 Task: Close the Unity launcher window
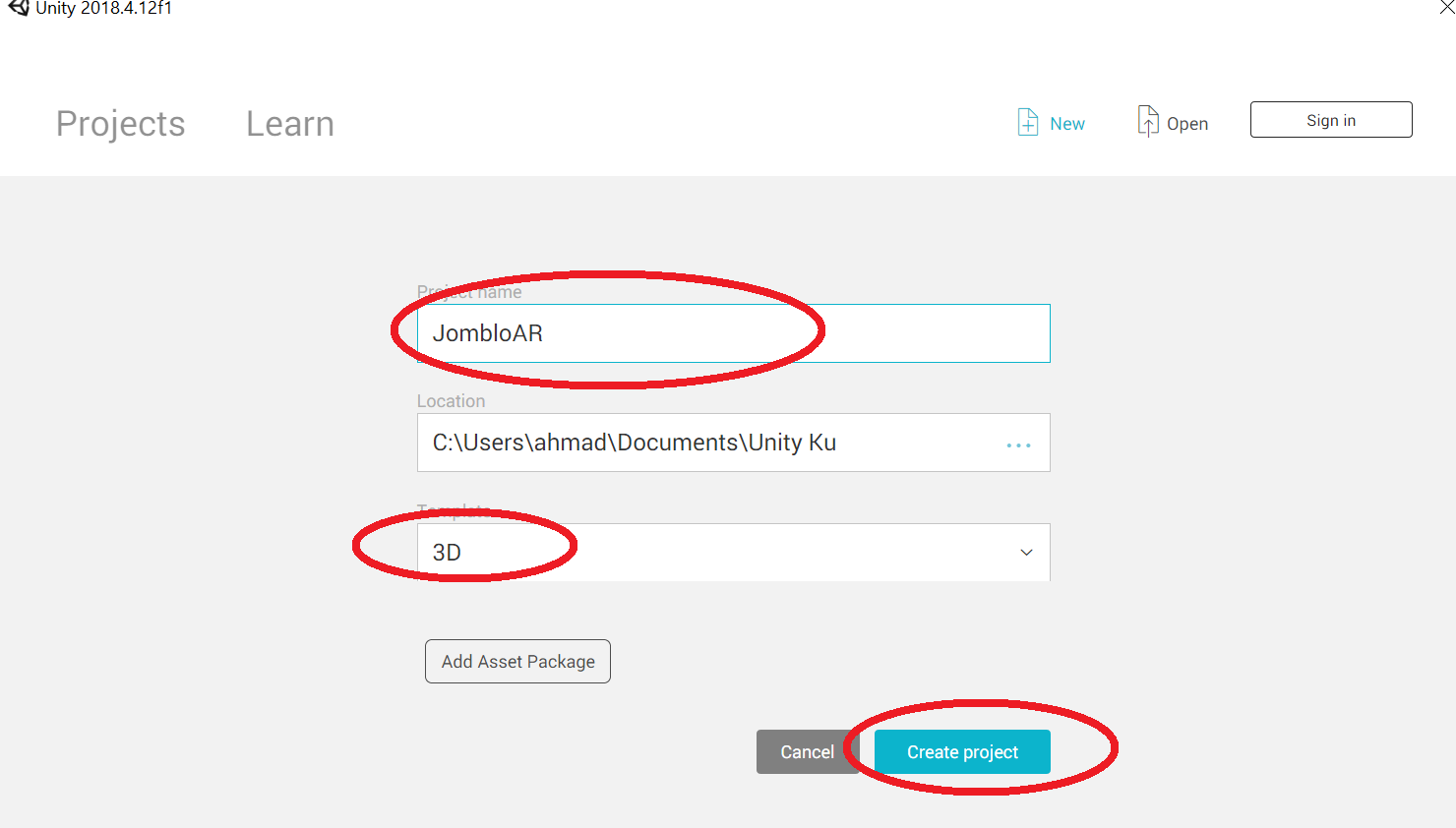click(1447, 8)
